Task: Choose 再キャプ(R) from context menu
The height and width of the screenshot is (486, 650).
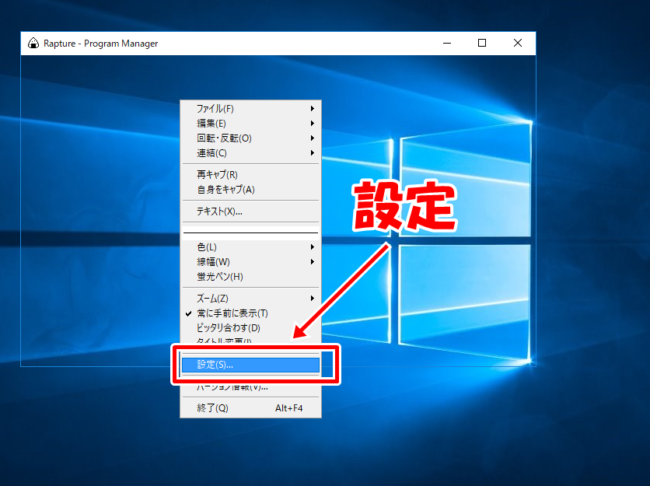Action: 250,175
